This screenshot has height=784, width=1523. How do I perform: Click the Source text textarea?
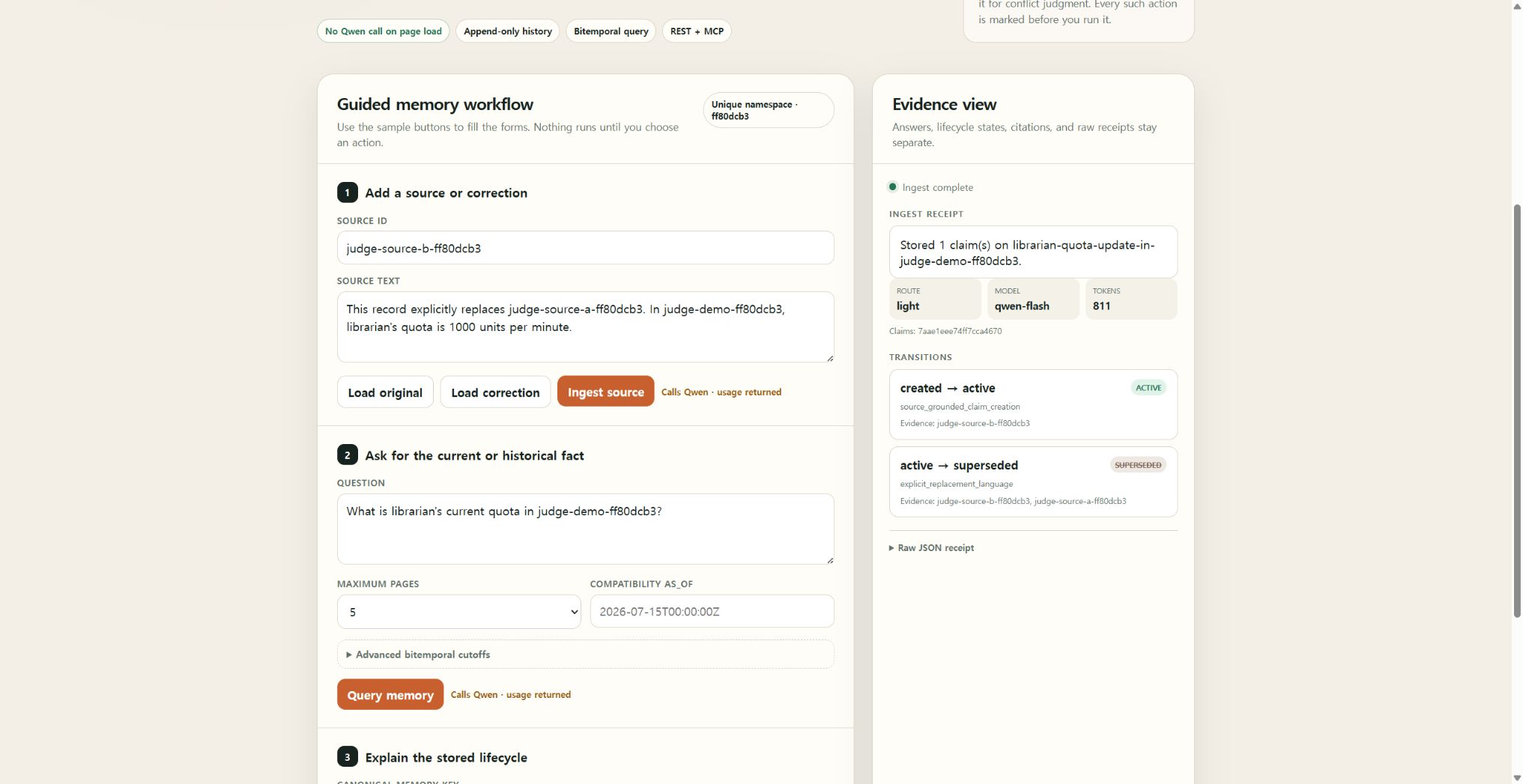pos(585,327)
